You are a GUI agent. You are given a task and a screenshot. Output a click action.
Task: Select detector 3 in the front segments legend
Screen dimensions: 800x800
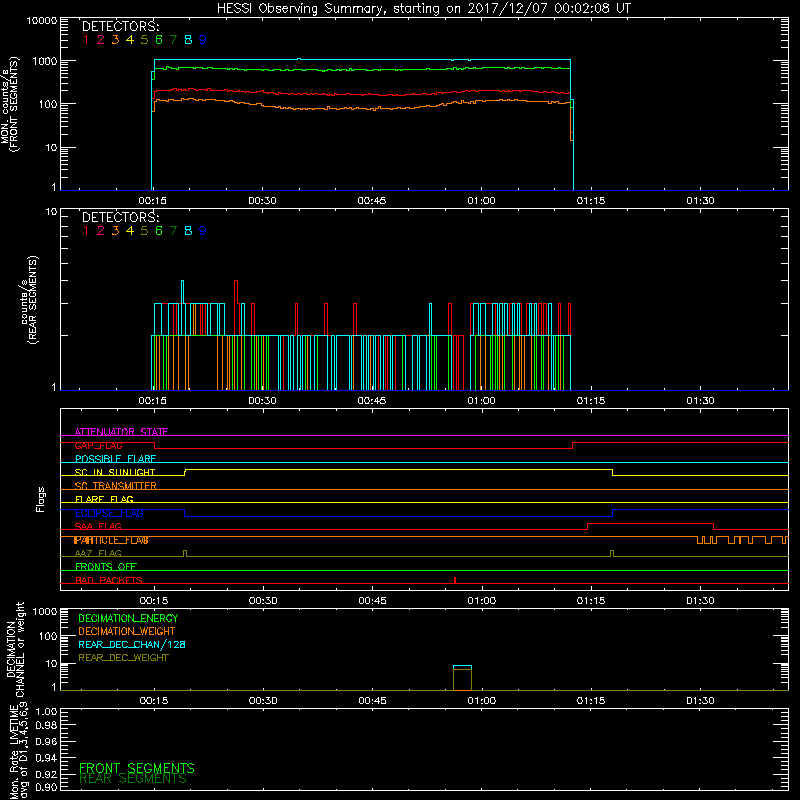click(x=115, y=40)
